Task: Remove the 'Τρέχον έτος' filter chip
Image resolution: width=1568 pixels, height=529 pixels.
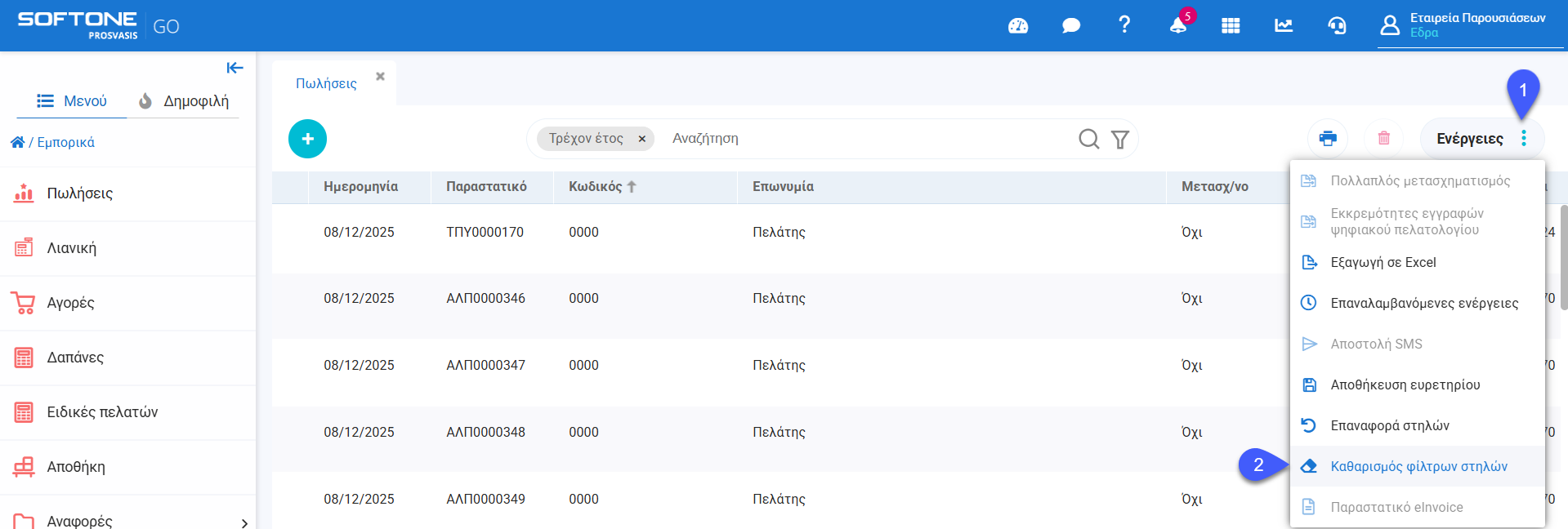Action: [642, 139]
